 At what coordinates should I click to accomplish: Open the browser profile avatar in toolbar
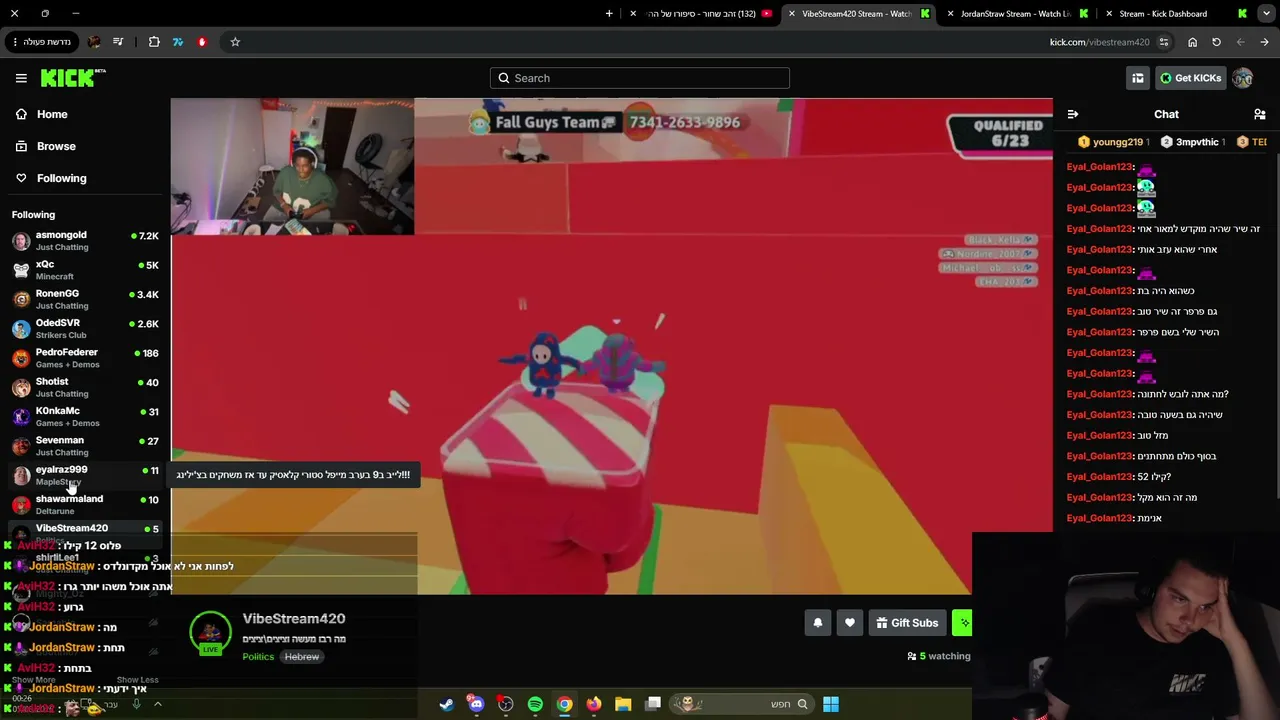tap(94, 42)
